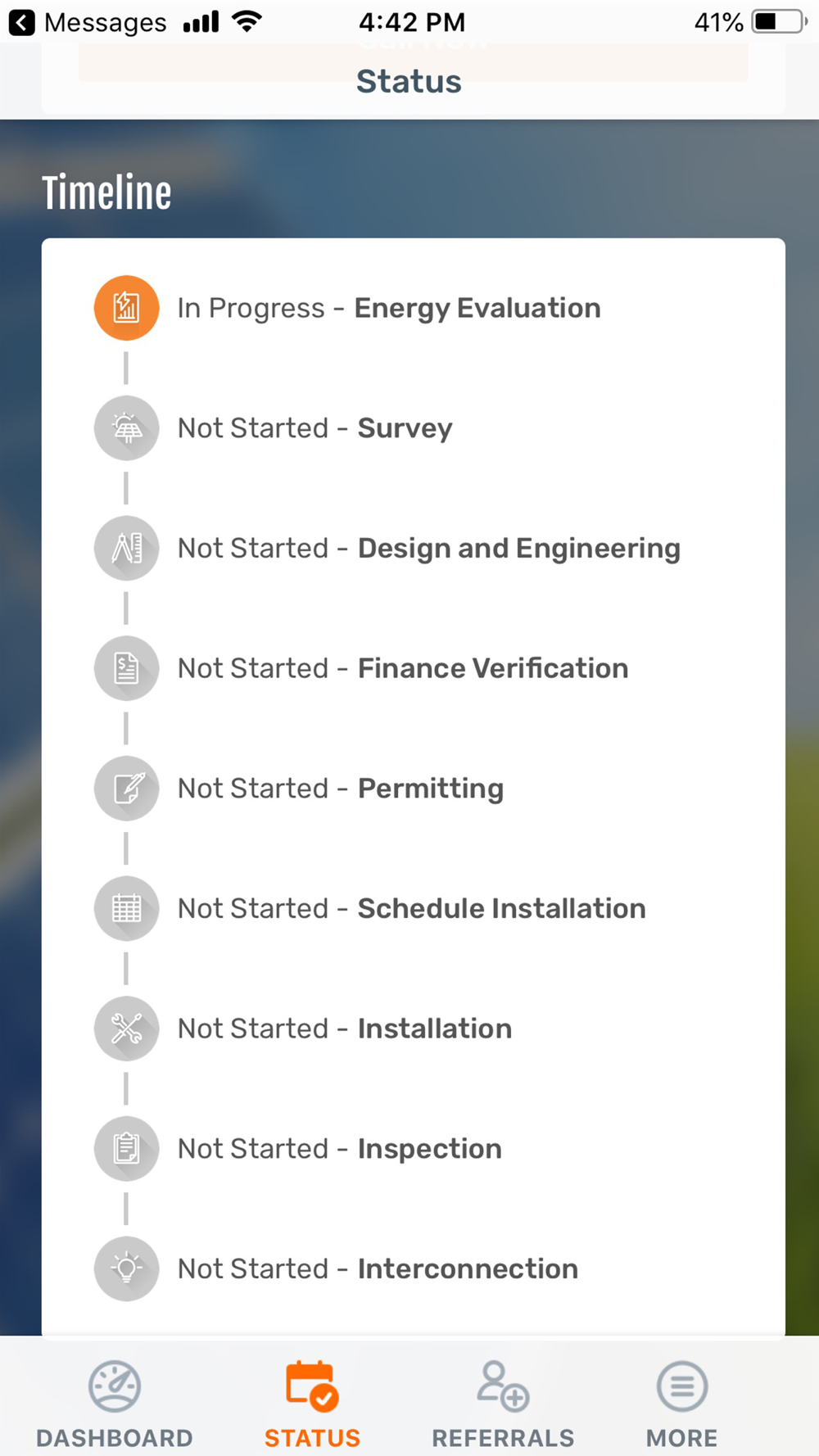Tap the Timeline heading
Screen dimensions: 819x1456
(x=106, y=192)
